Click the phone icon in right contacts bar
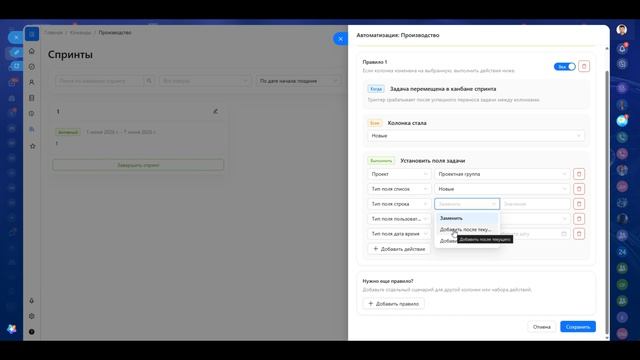The width and height of the screenshot is (640, 360). [x=622, y=138]
